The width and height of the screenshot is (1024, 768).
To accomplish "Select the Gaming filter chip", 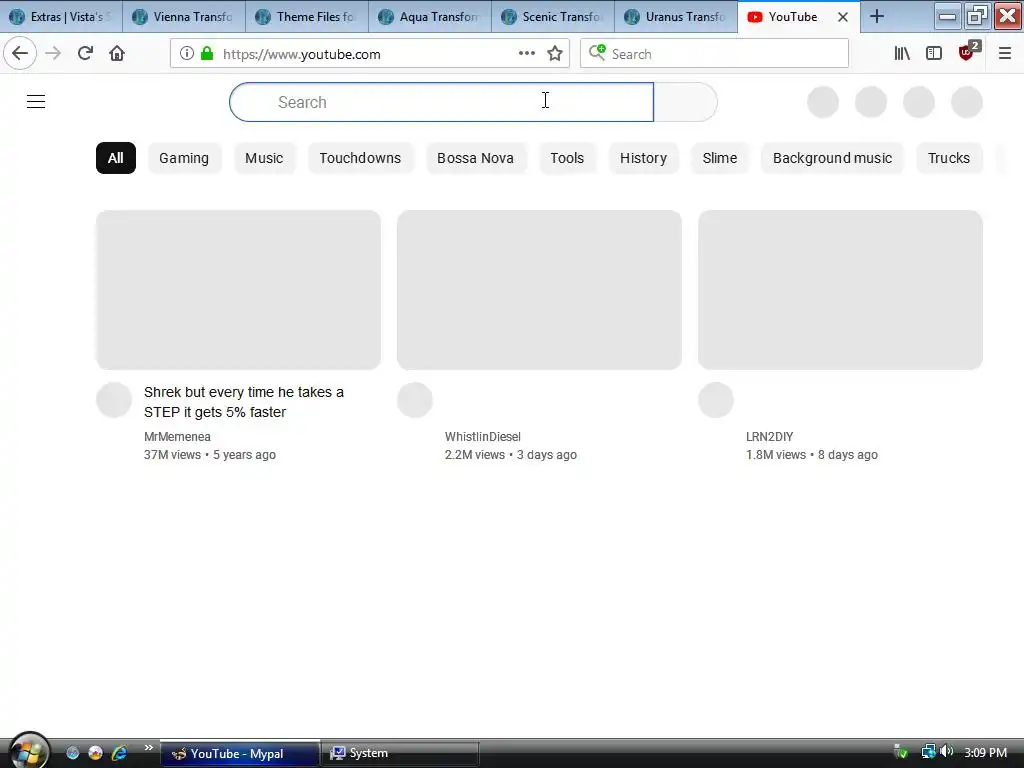I will coord(184,158).
